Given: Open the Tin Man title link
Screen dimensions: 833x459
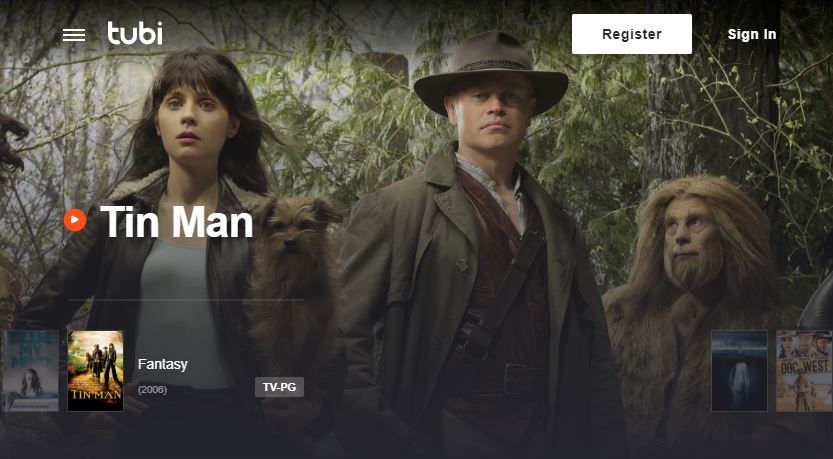Looking at the screenshot, I should pyautogui.click(x=176, y=222).
